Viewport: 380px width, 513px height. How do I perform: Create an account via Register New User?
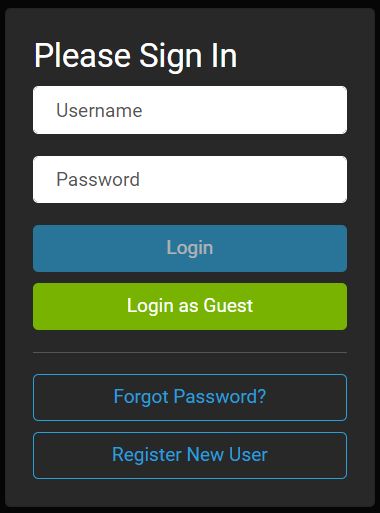190,455
